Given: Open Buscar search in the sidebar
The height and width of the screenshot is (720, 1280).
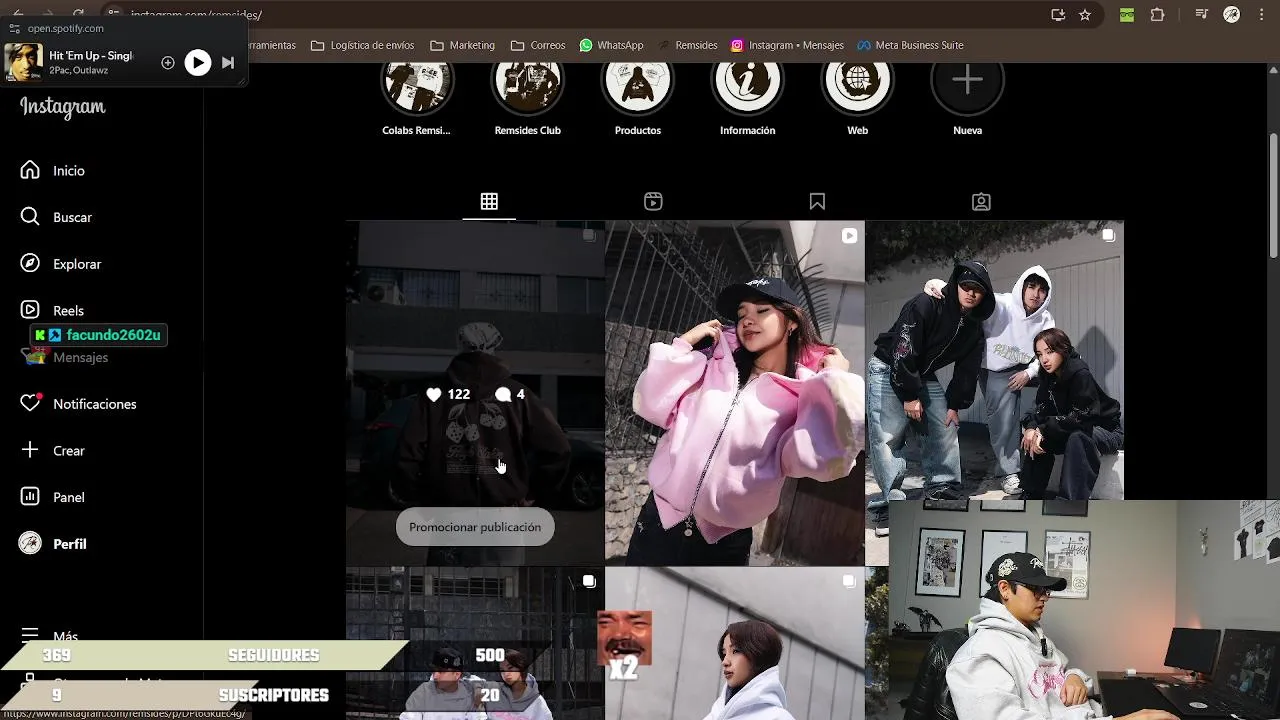Looking at the screenshot, I should (56, 217).
